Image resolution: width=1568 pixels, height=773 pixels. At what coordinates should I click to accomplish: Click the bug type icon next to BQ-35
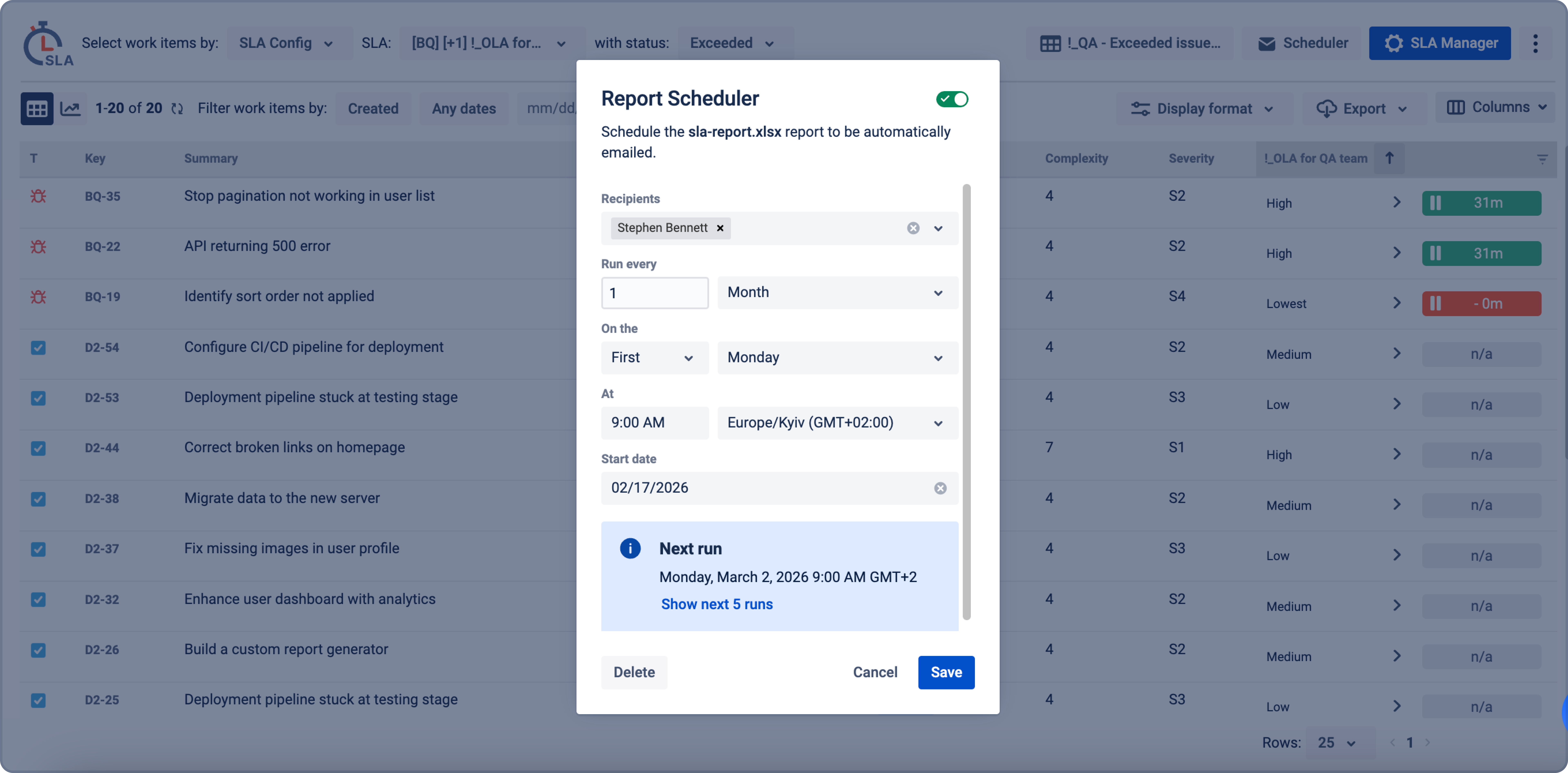(38, 196)
